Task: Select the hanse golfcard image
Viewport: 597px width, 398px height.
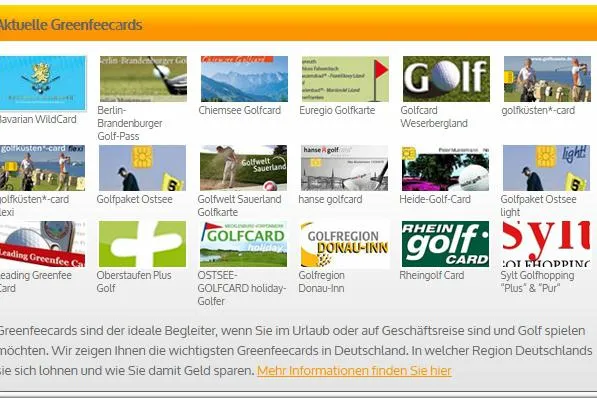Action: click(x=344, y=168)
